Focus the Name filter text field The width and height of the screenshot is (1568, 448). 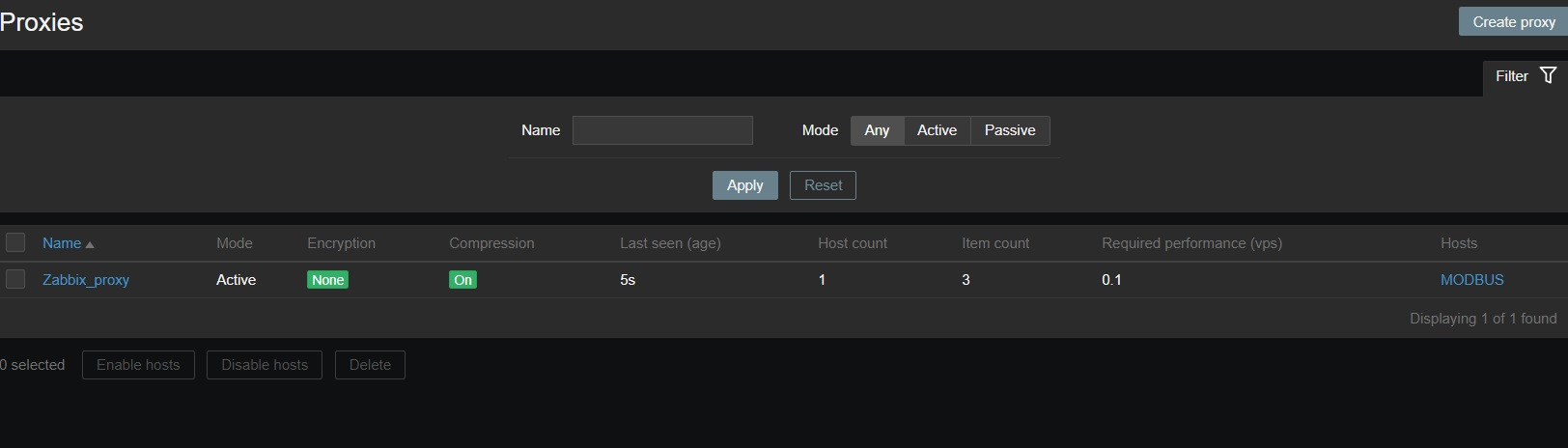pos(662,130)
